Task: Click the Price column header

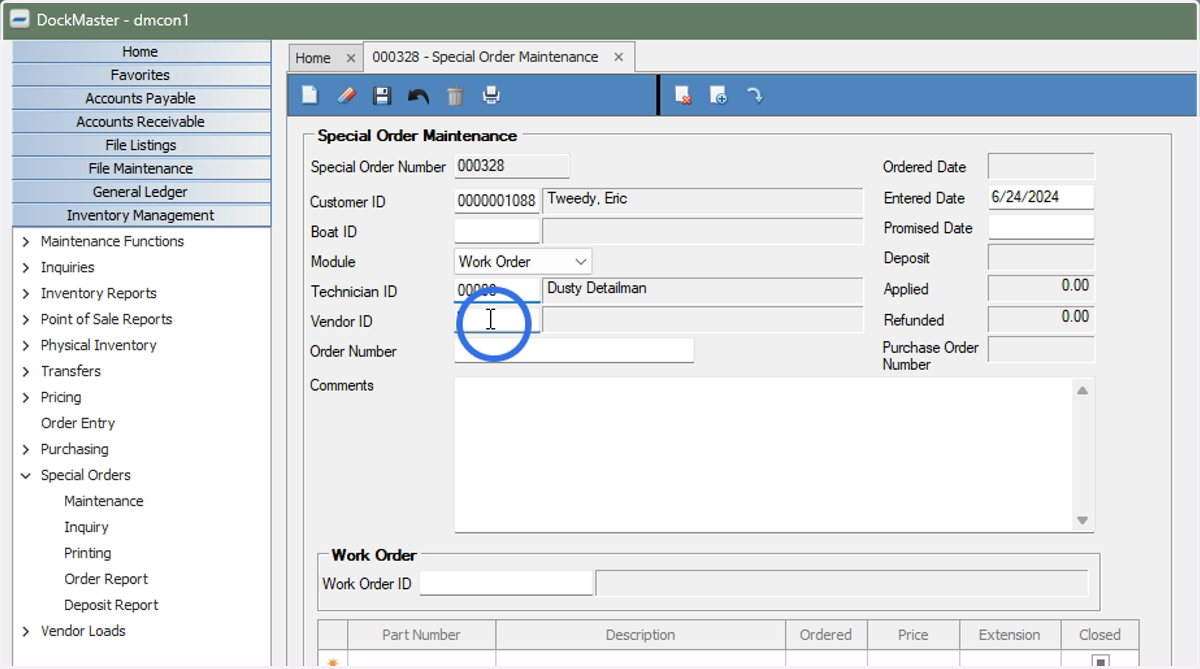Action: pos(913,635)
